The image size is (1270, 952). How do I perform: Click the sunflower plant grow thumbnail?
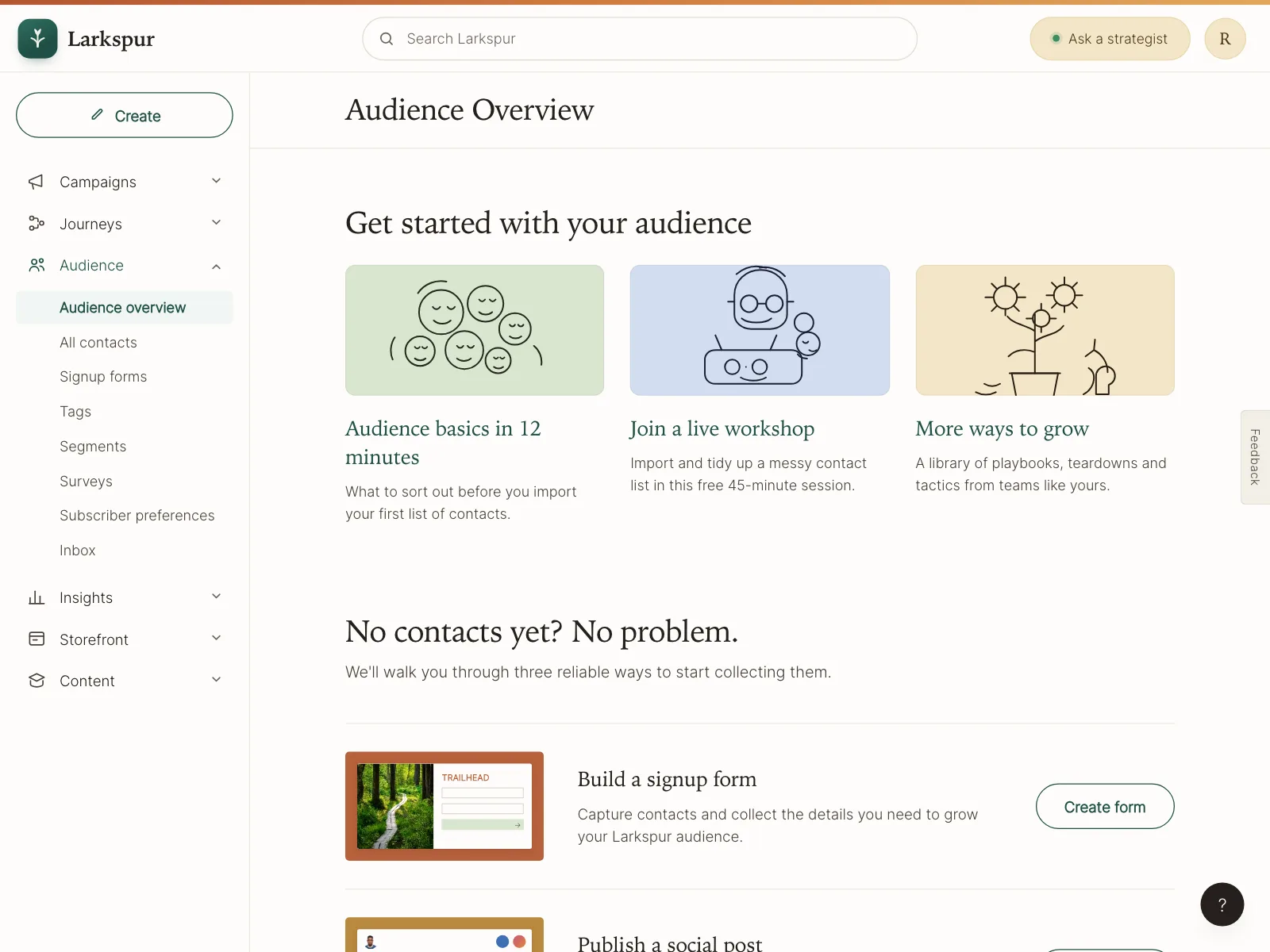coord(1045,330)
